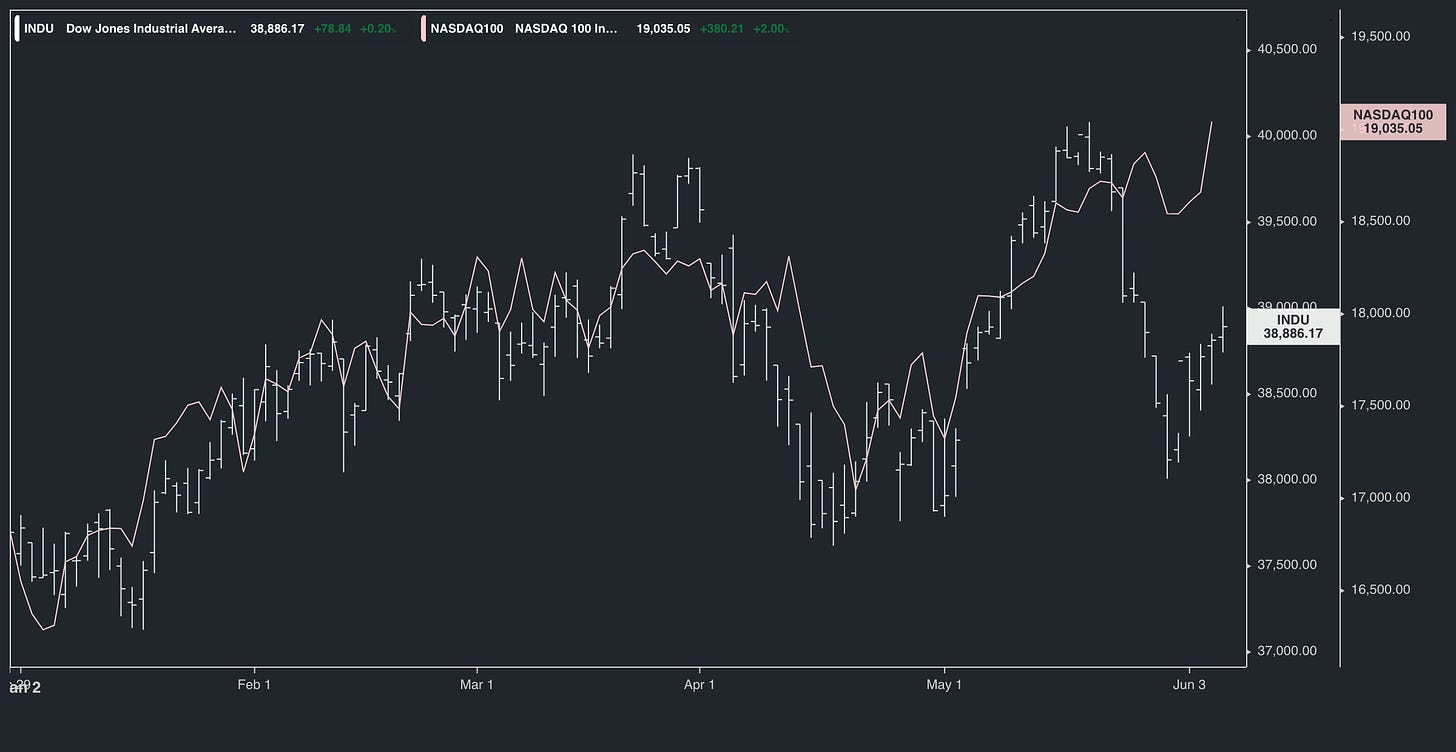The width and height of the screenshot is (1456, 752).
Task: Click the 18,000.00 right axis label
Action: click(1380, 313)
